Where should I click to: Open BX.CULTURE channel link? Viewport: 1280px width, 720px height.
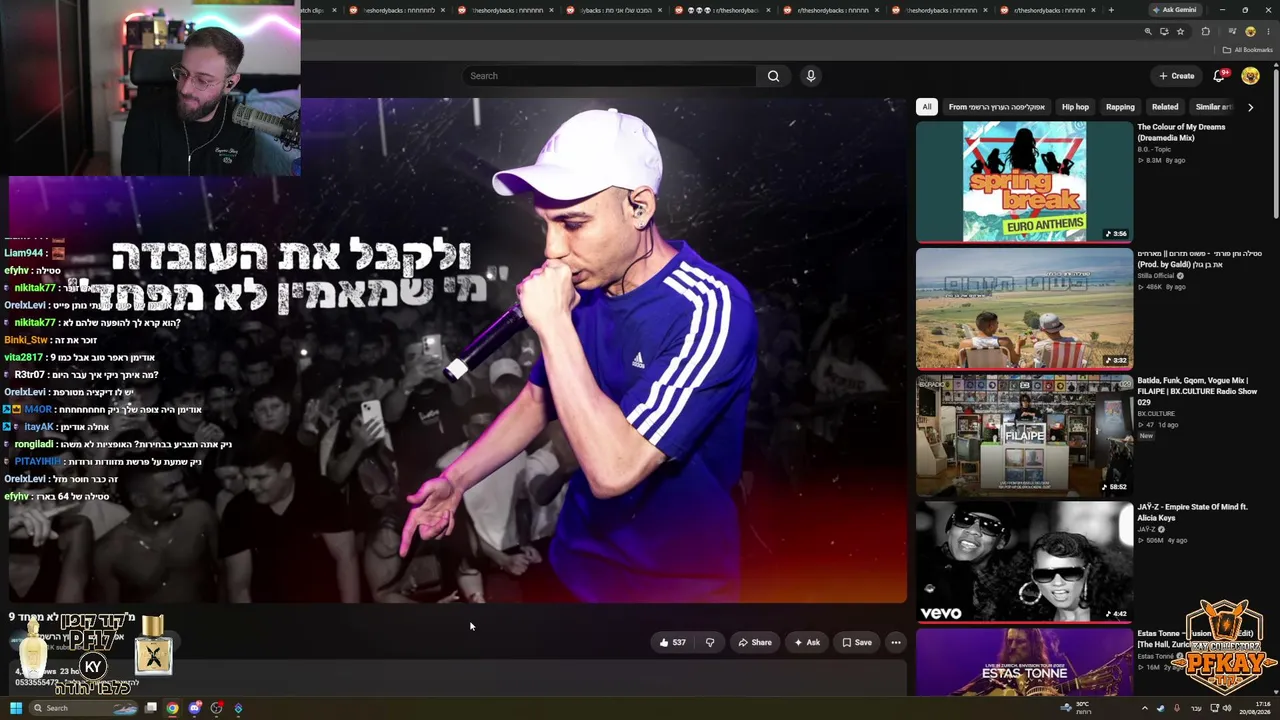[1156, 413]
